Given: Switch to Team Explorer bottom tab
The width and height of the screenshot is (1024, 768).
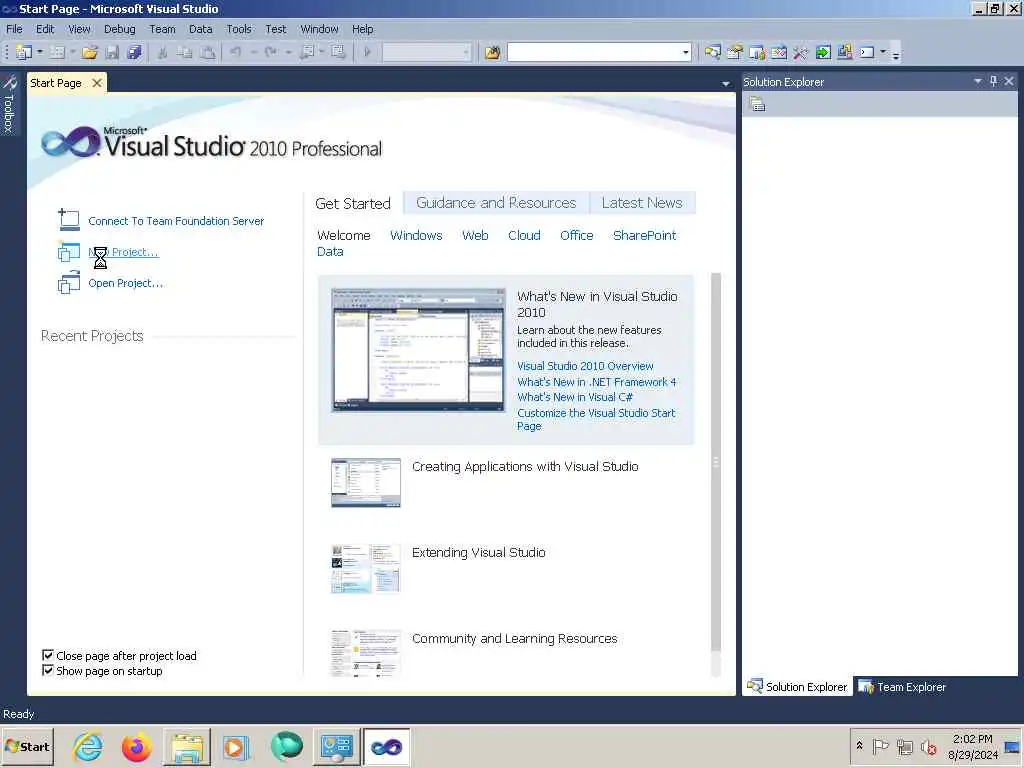Looking at the screenshot, I should tap(903, 687).
